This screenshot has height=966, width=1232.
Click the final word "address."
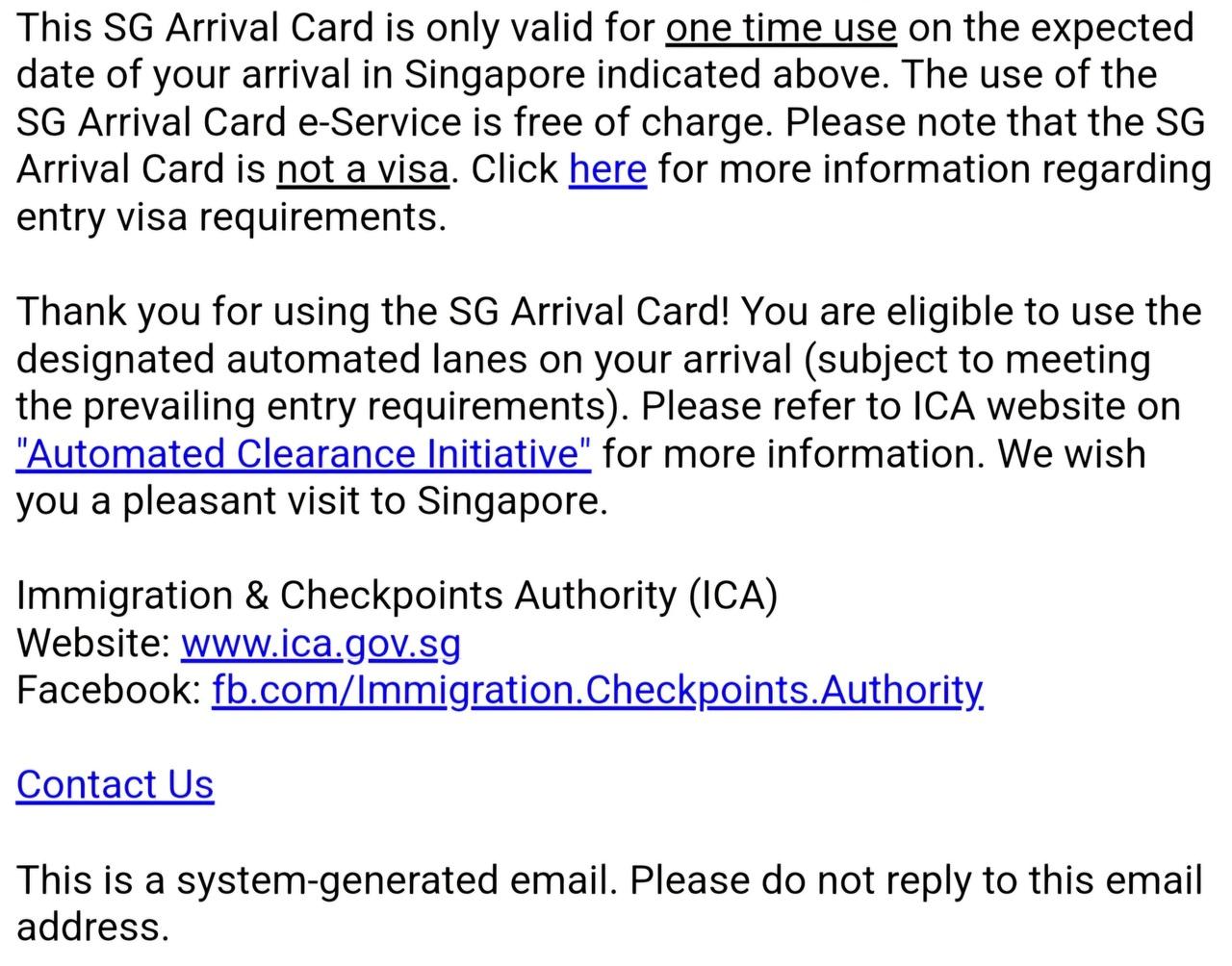92,927
